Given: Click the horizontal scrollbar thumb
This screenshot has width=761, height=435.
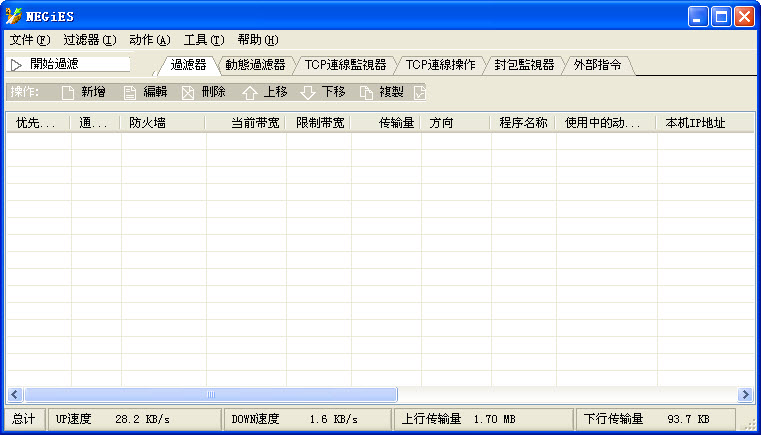Looking at the screenshot, I should (210, 395).
